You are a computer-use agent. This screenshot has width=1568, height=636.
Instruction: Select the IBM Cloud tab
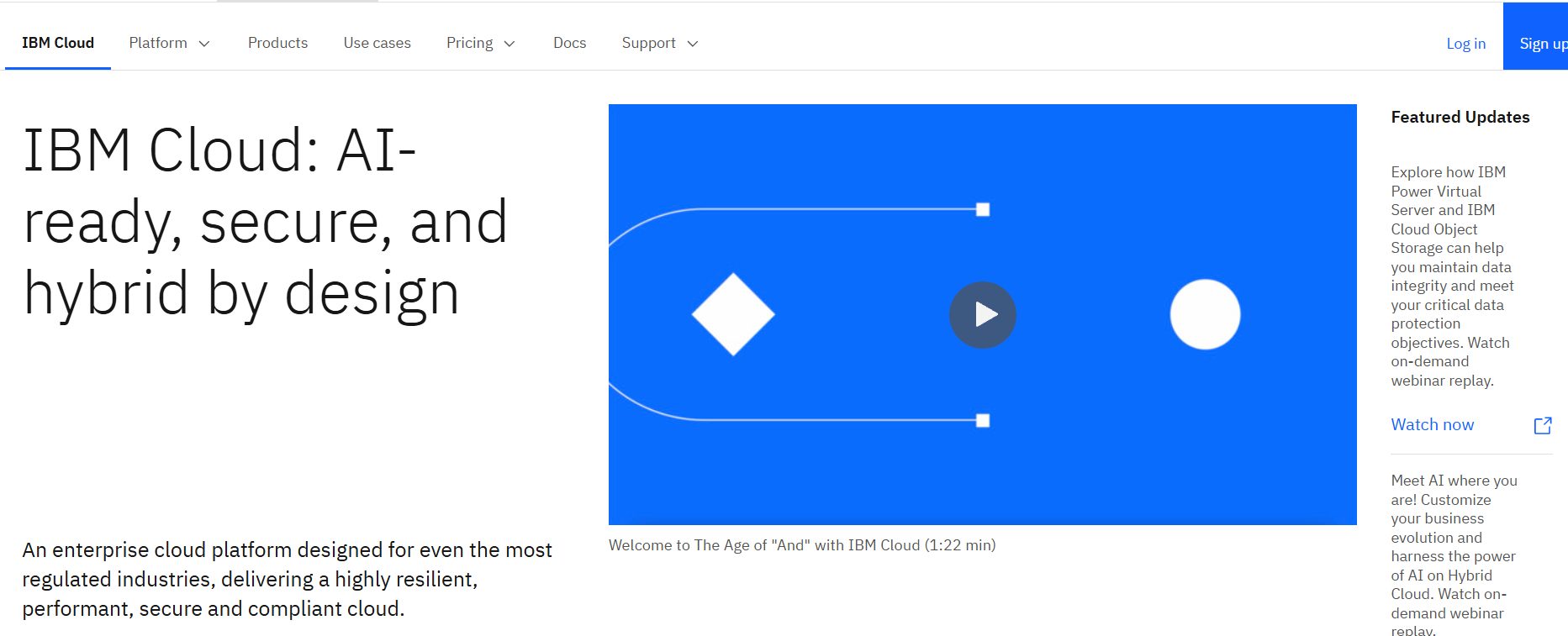58,43
